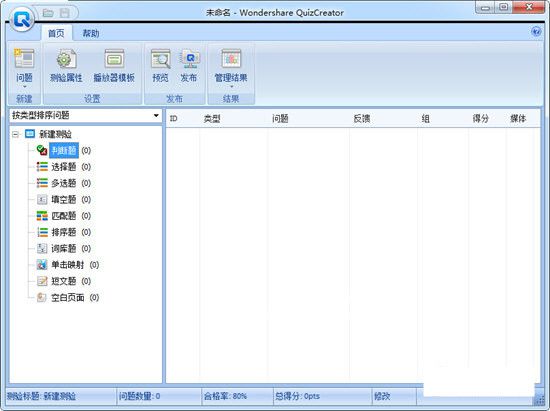The image size is (550, 411).
Task: Maximize the QuizCreator window
Action: [503, 7]
